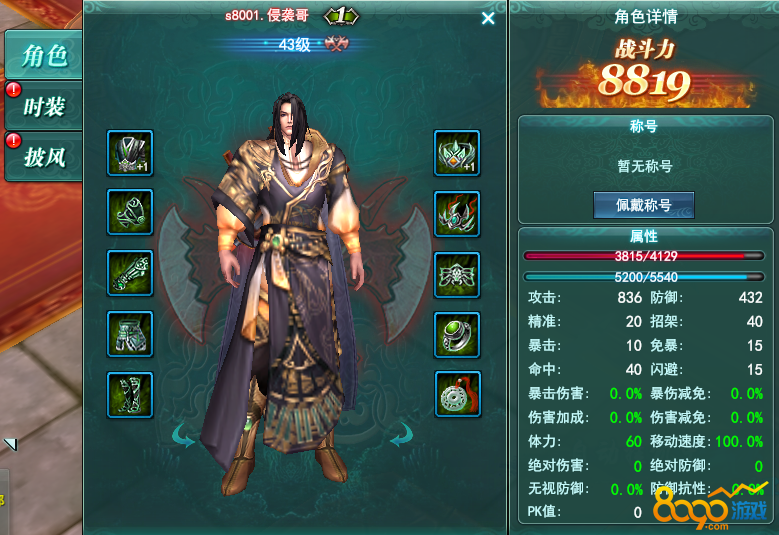This screenshot has width=779, height=535.
Task: Select the crown helmet equipment slot
Action: [x=457, y=153]
